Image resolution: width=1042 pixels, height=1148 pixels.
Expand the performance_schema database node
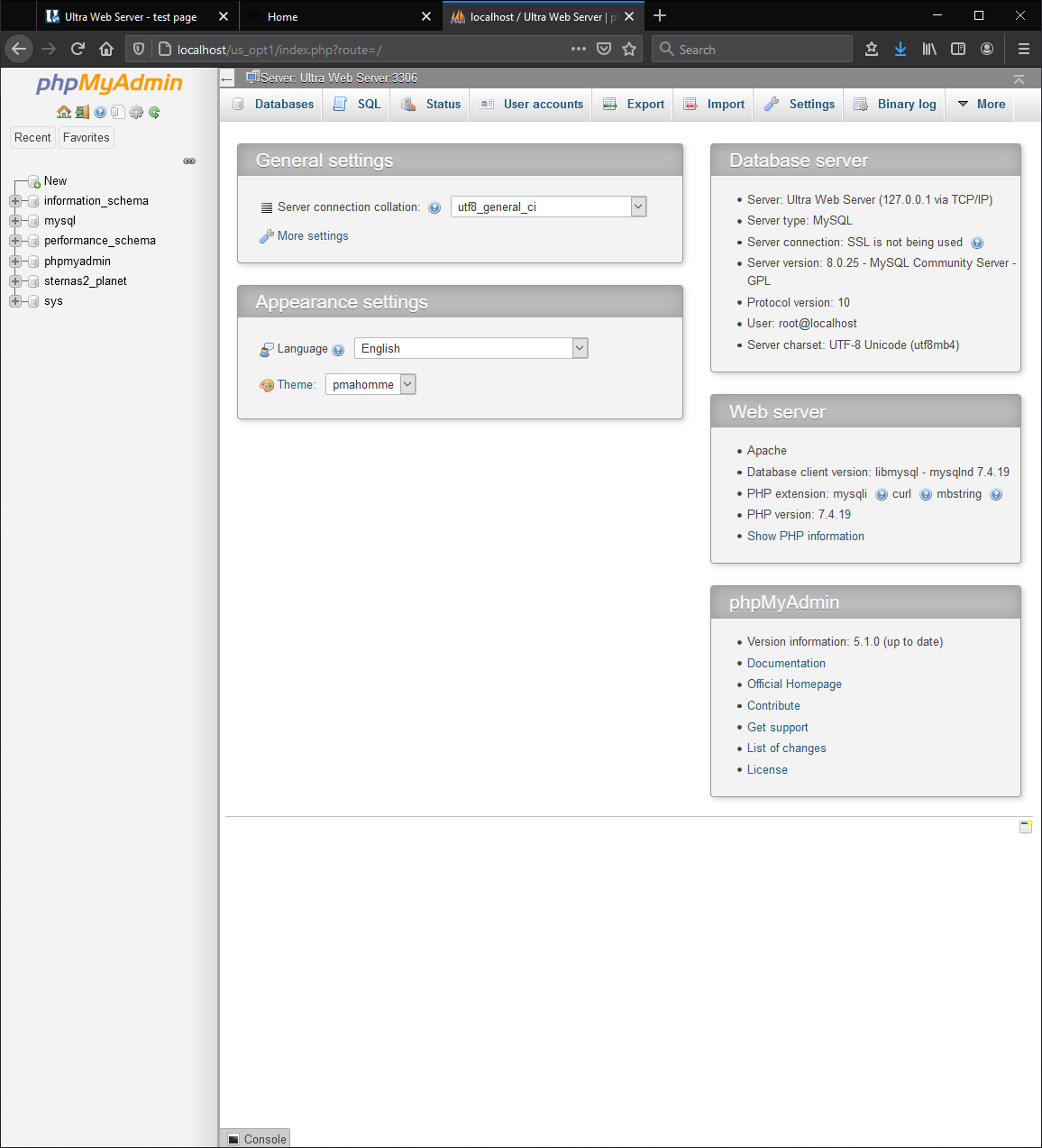coord(15,241)
